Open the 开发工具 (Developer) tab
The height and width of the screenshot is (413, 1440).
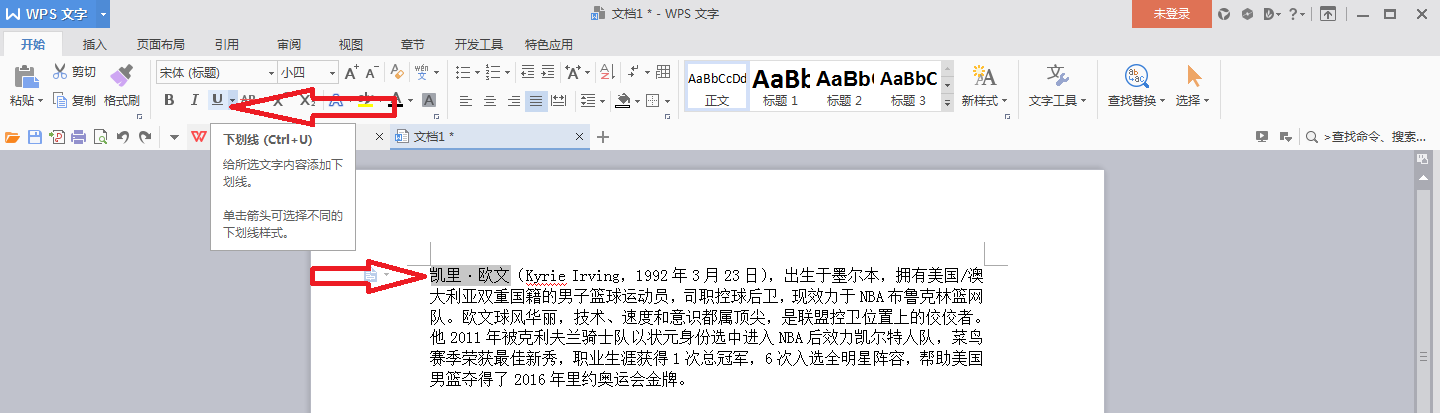click(479, 44)
